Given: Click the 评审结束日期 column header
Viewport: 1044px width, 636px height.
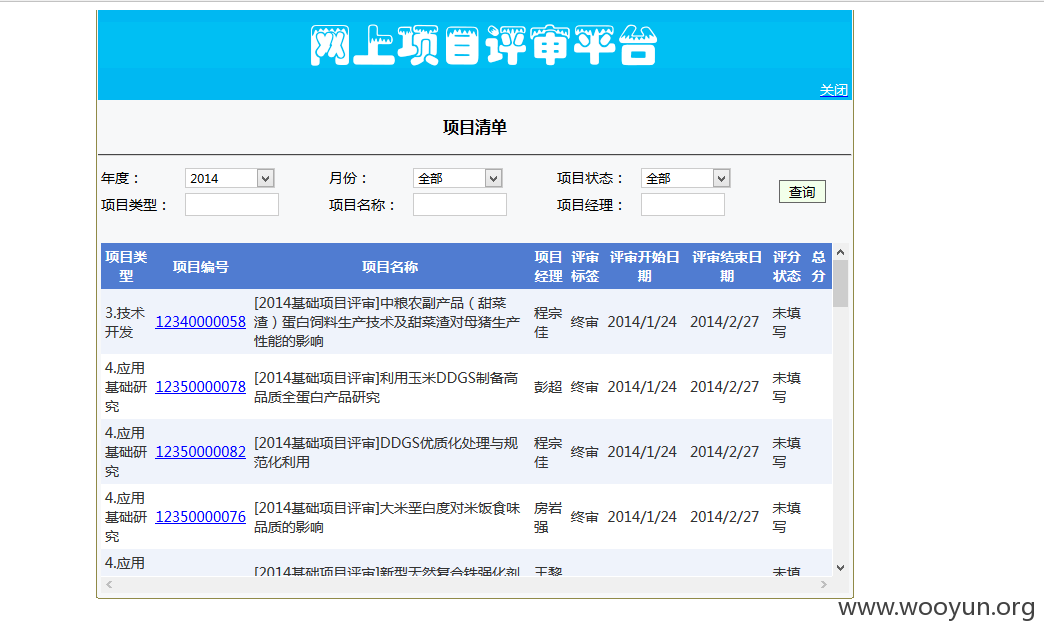Looking at the screenshot, I should point(726,266).
